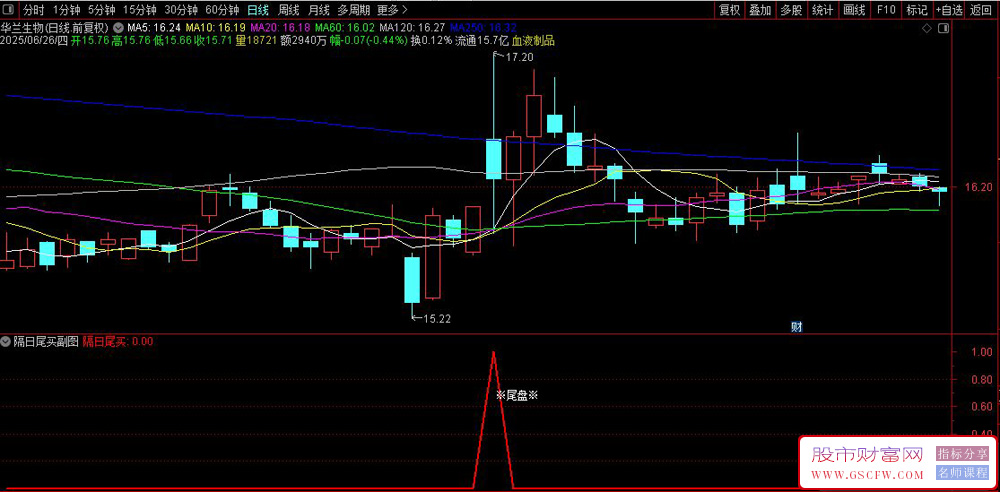Screen dimensions: 1000x492
Task: Switch to the 月线 monthly chart tab
Action: (318, 10)
